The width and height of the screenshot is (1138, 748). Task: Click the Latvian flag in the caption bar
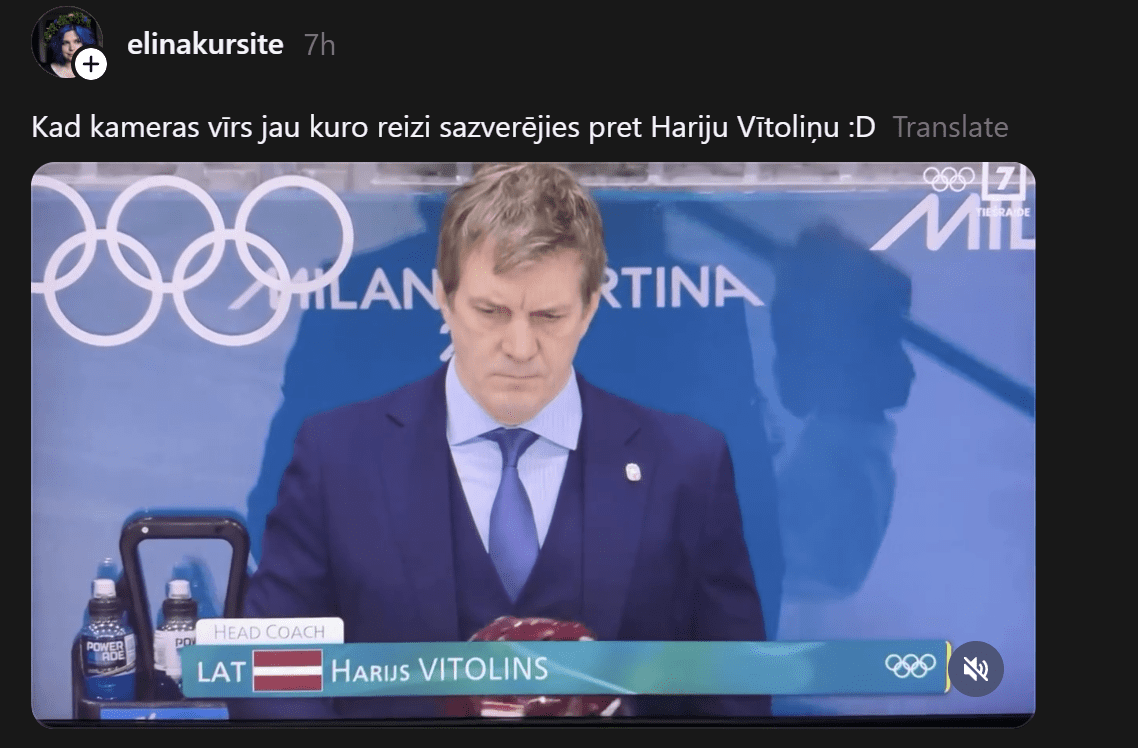[287, 670]
